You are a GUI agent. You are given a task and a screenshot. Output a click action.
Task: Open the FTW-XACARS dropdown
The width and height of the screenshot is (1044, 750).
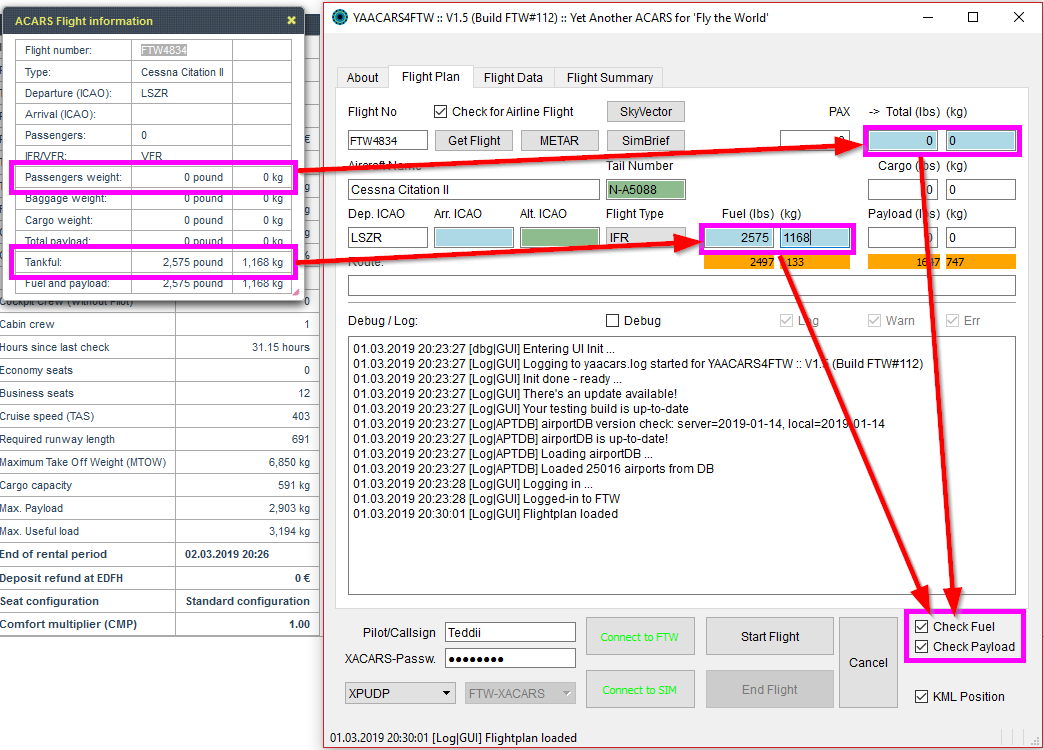[x=520, y=693]
